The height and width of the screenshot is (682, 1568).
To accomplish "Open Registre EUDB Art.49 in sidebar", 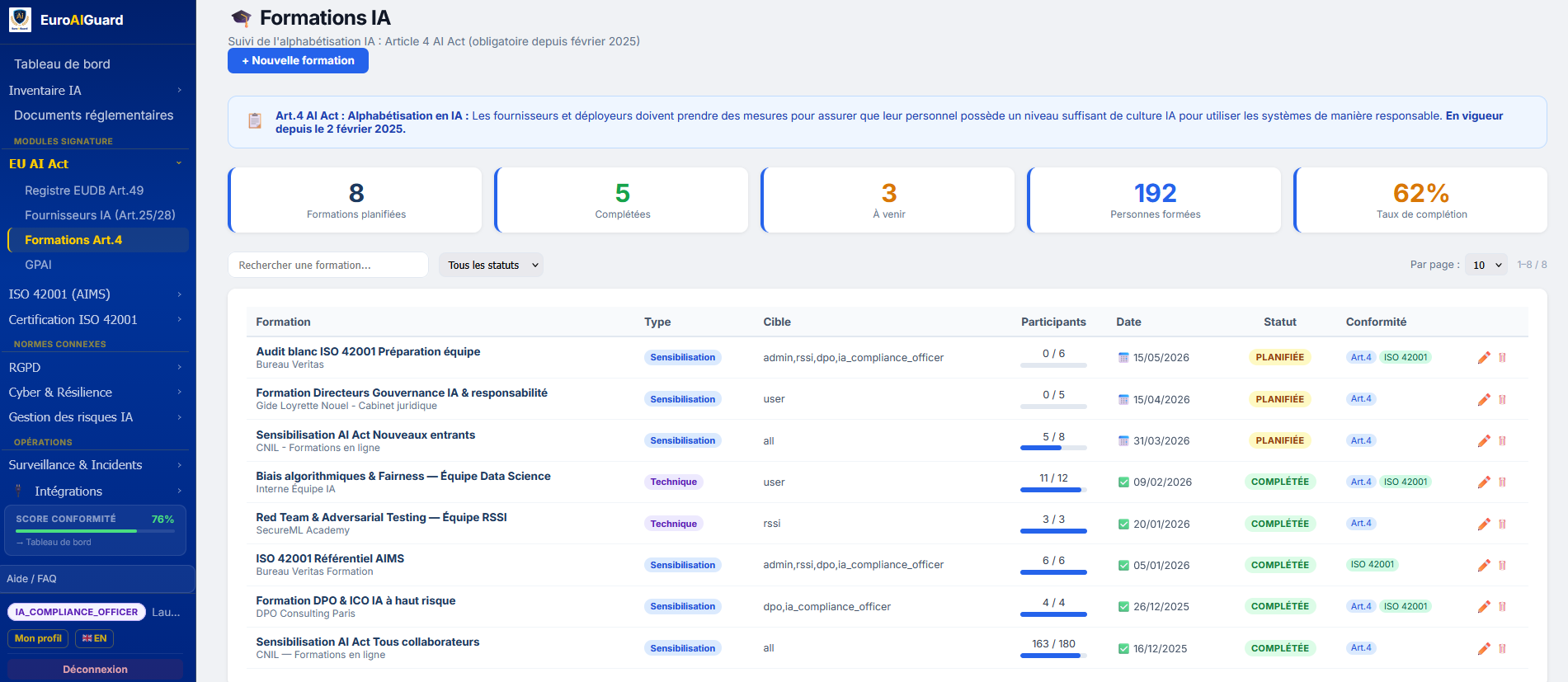I will tap(84, 190).
